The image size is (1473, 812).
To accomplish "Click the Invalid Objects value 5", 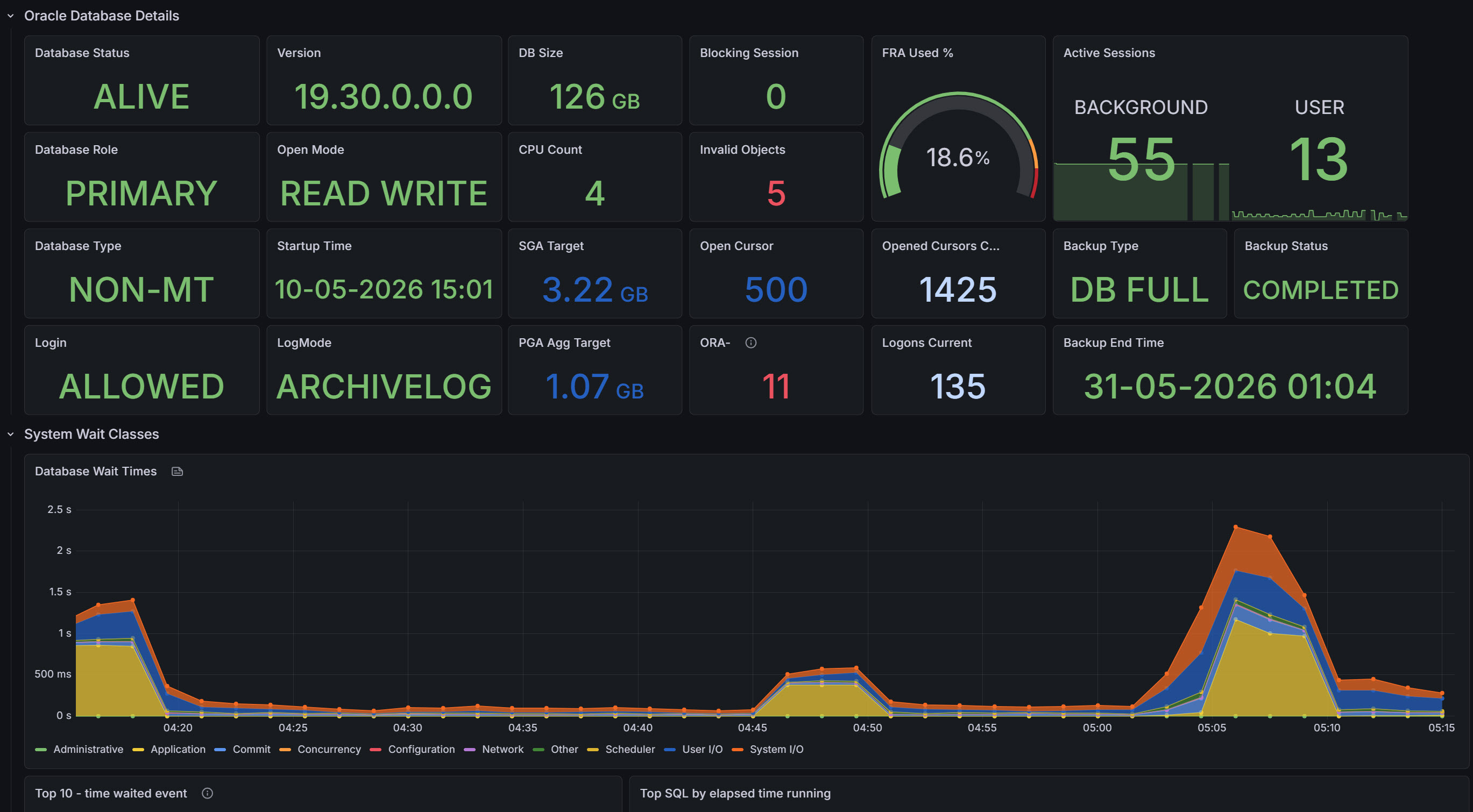I will coord(776,193).
